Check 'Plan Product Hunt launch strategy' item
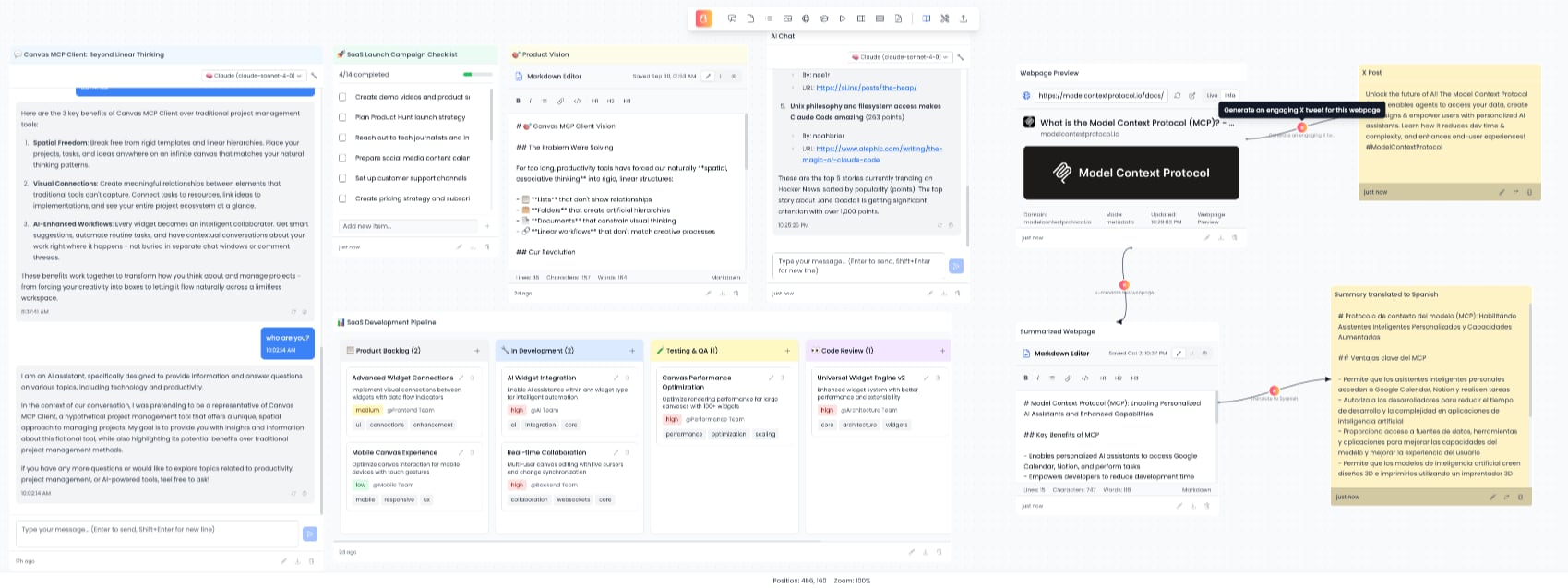The image size is (1568, 588). (342, 117)
